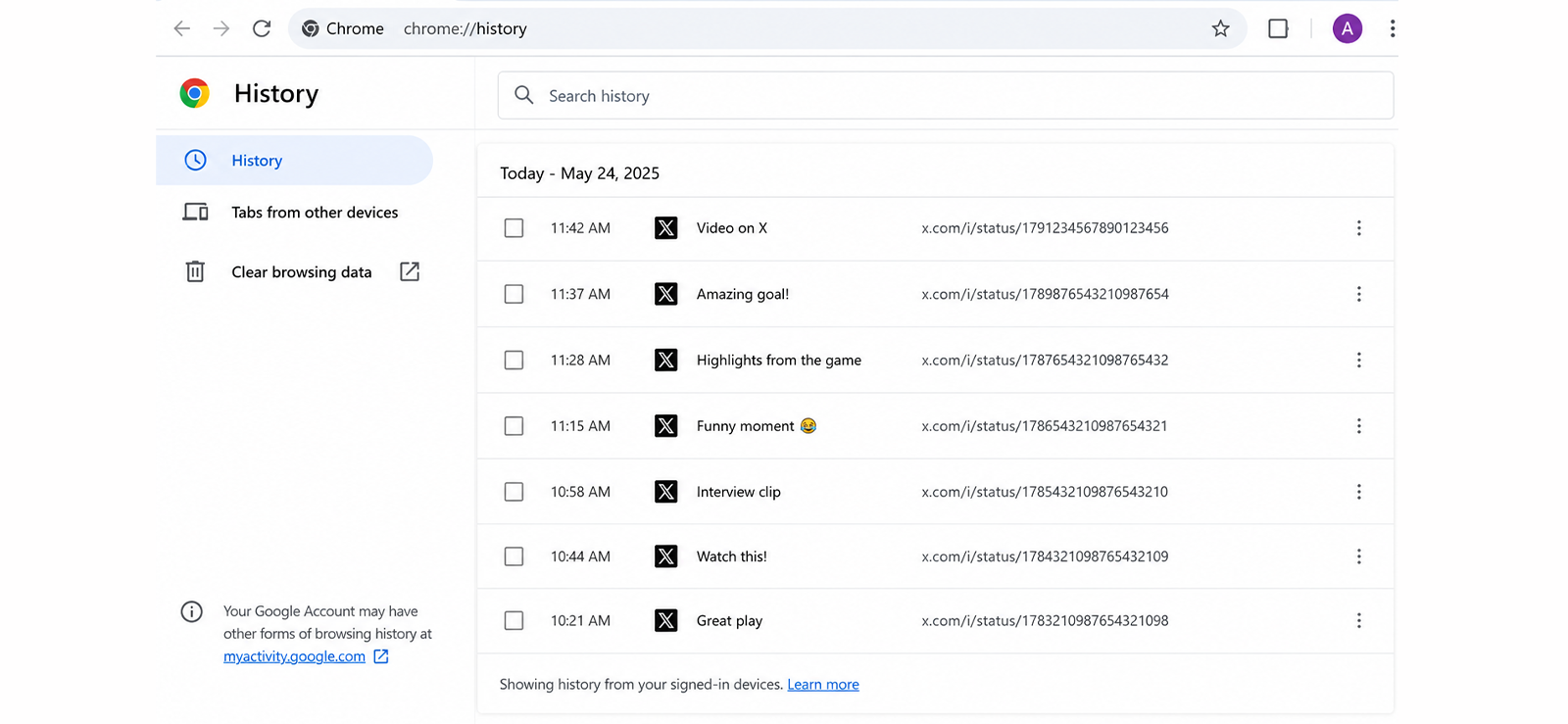Select the checkbox for 11:15 AM Funny moment
Image resolution: width=1568 pixels, height=724 pixels.
pos(514,426)
